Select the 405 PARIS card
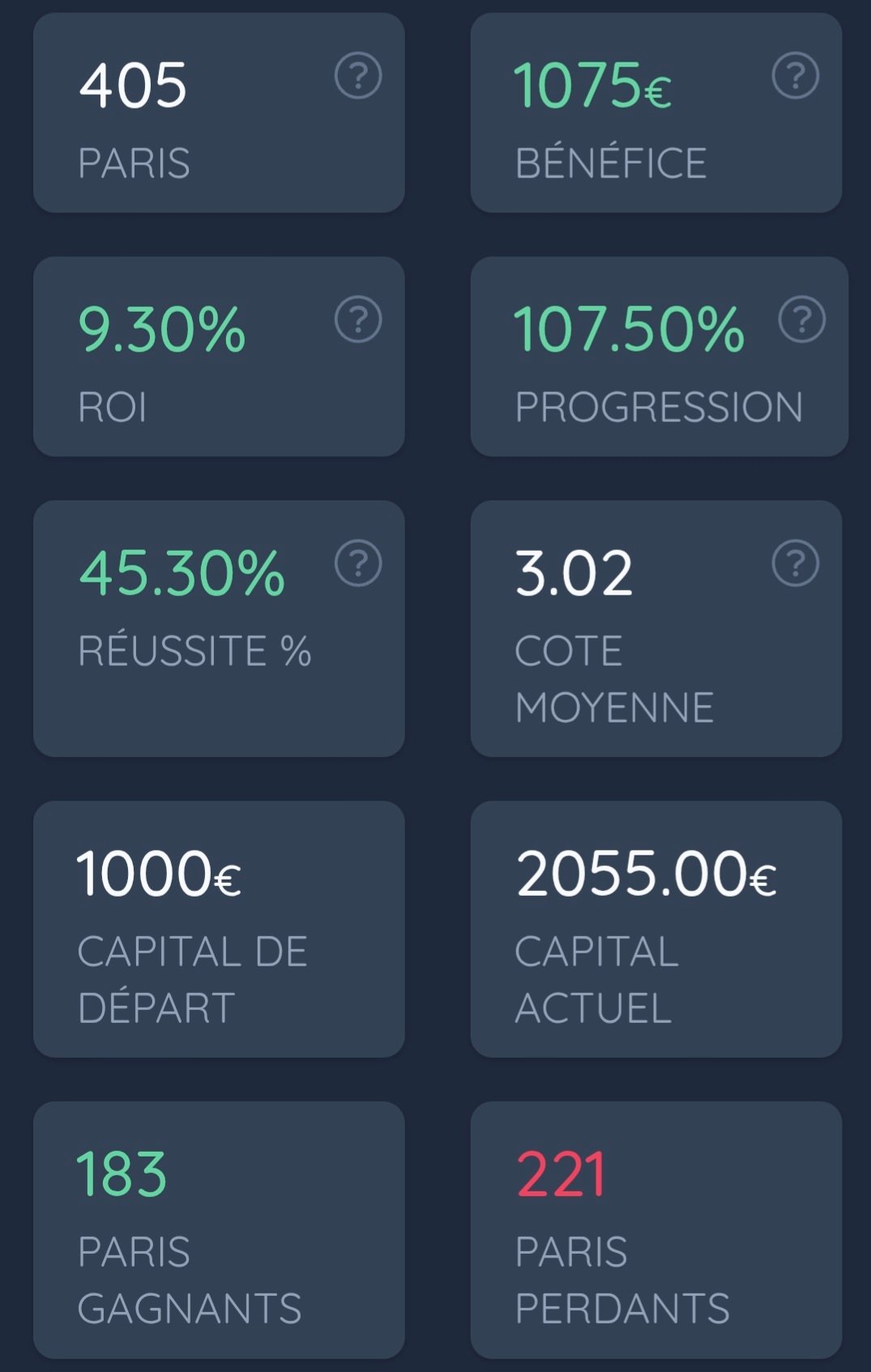The width and height of the screenshot is (871, 1372). 219,113
